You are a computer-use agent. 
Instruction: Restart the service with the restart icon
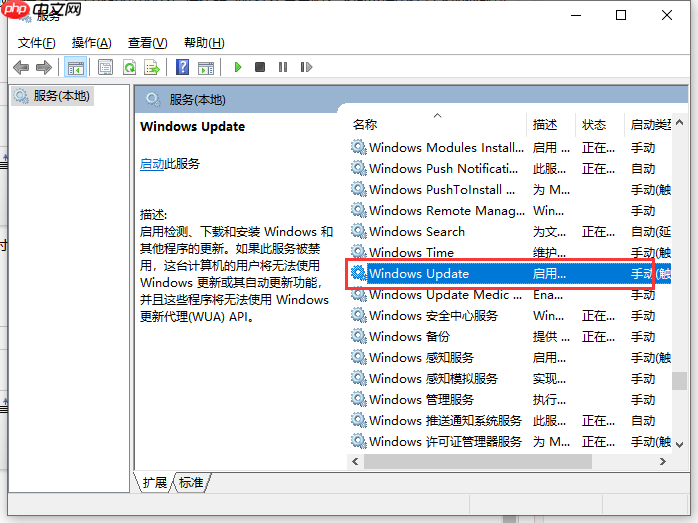pos(306,67)
